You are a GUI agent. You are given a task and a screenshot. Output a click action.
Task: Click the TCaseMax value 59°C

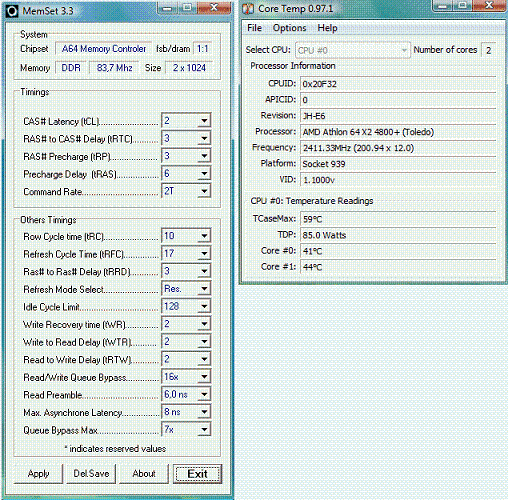pyautogui.click(x=398, y=219)
